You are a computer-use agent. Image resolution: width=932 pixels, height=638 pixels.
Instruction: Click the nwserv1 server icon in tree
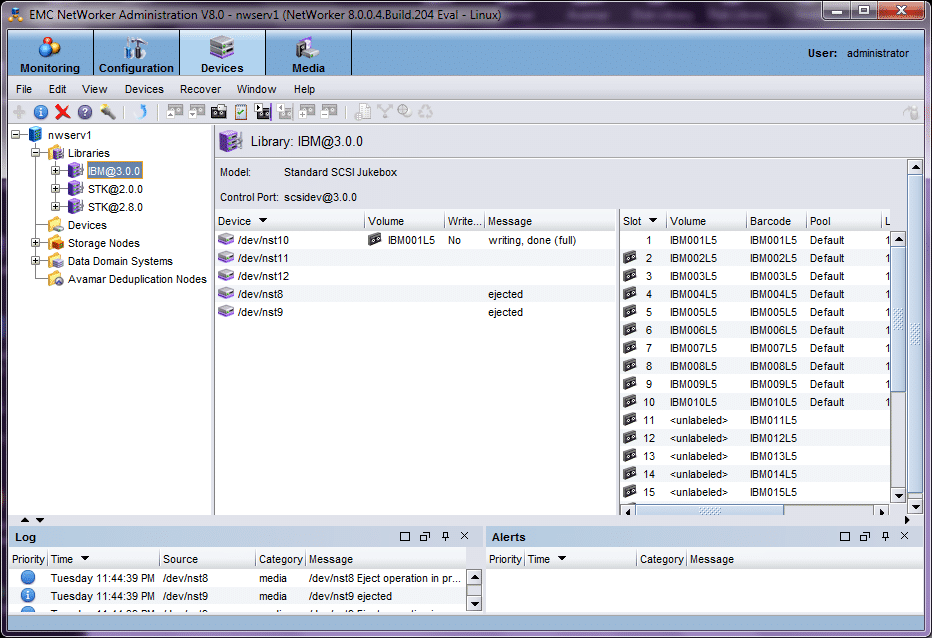tap(36, 135)
